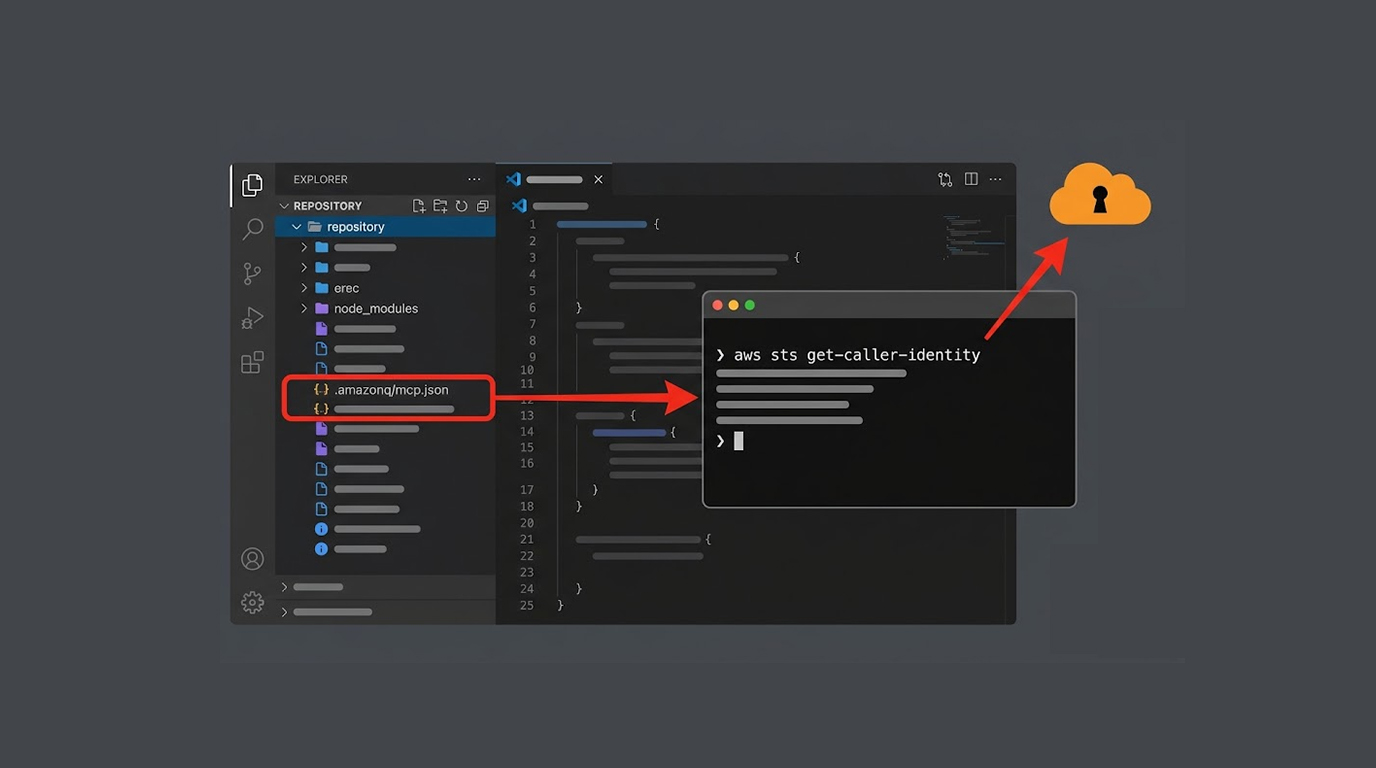
Task: Click line number 13 in the gutter
Action: [x=527, y=415]
